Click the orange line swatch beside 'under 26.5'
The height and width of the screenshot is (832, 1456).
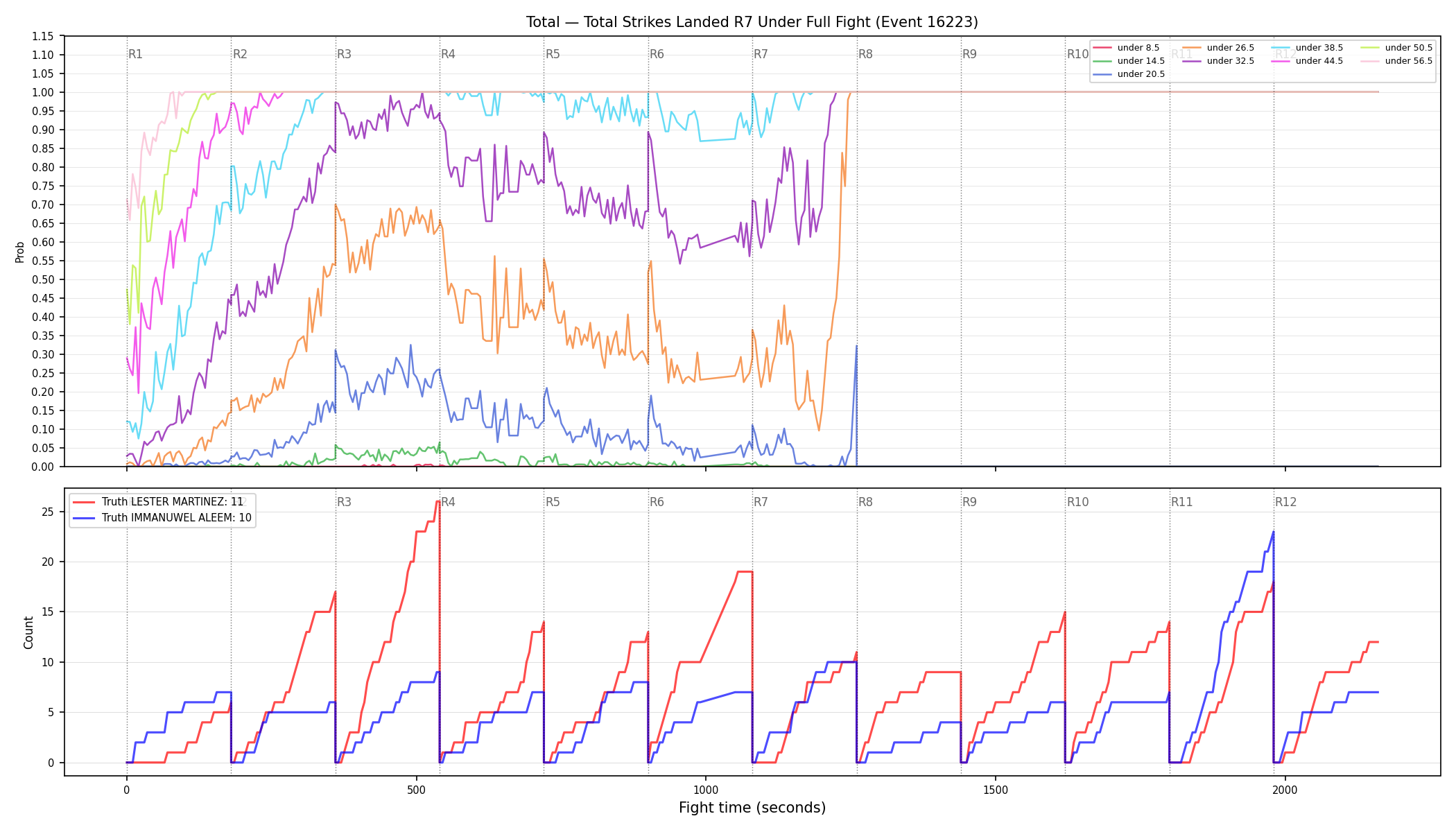1192,48
